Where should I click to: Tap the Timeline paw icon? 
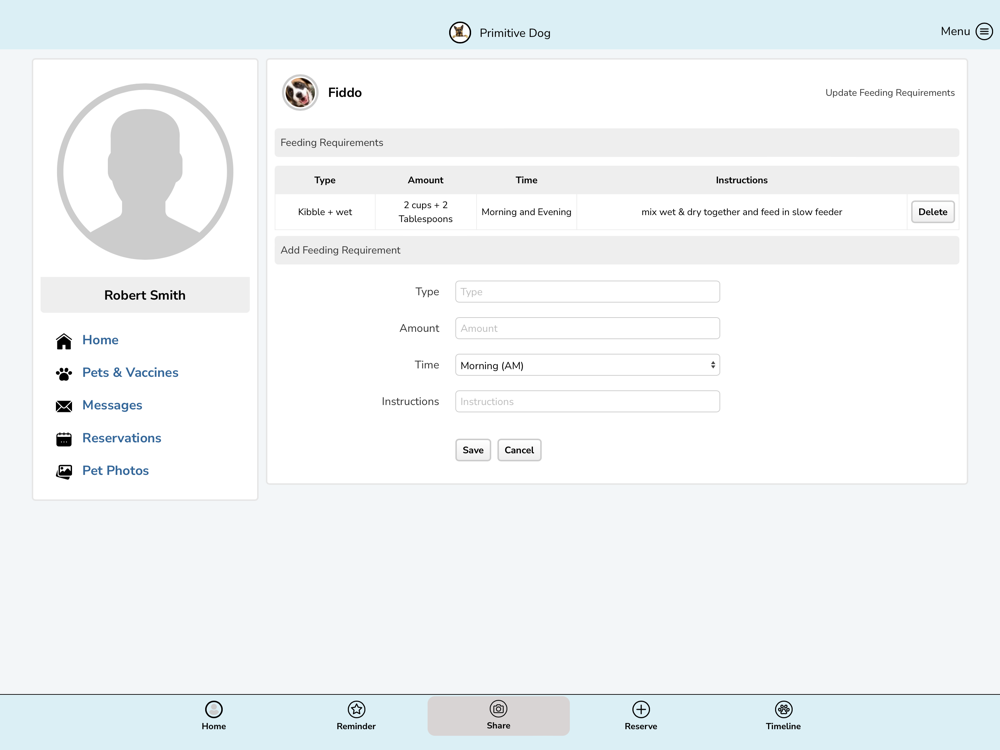[783, 709]
